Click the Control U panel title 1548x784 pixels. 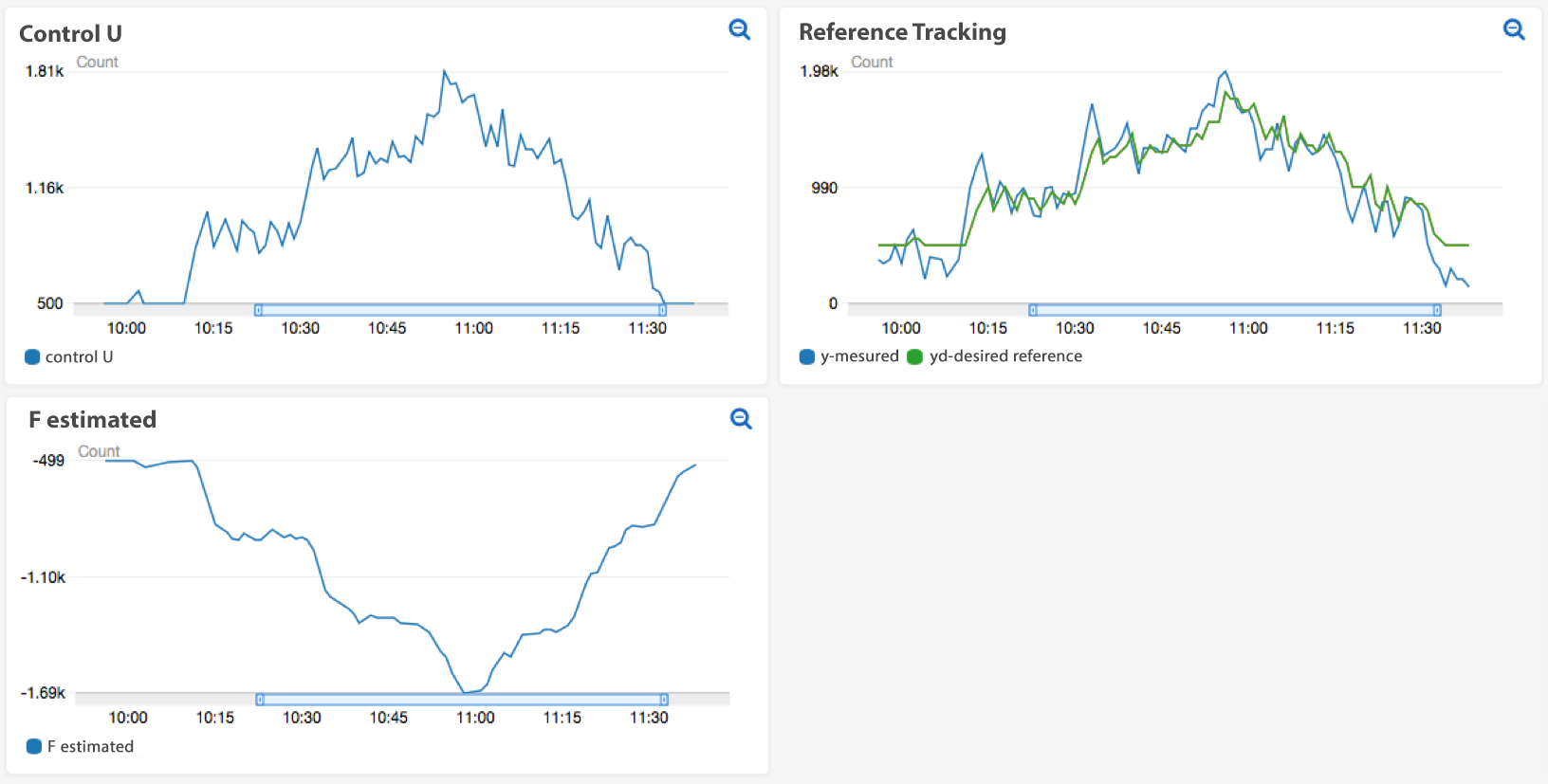point(70,33)
